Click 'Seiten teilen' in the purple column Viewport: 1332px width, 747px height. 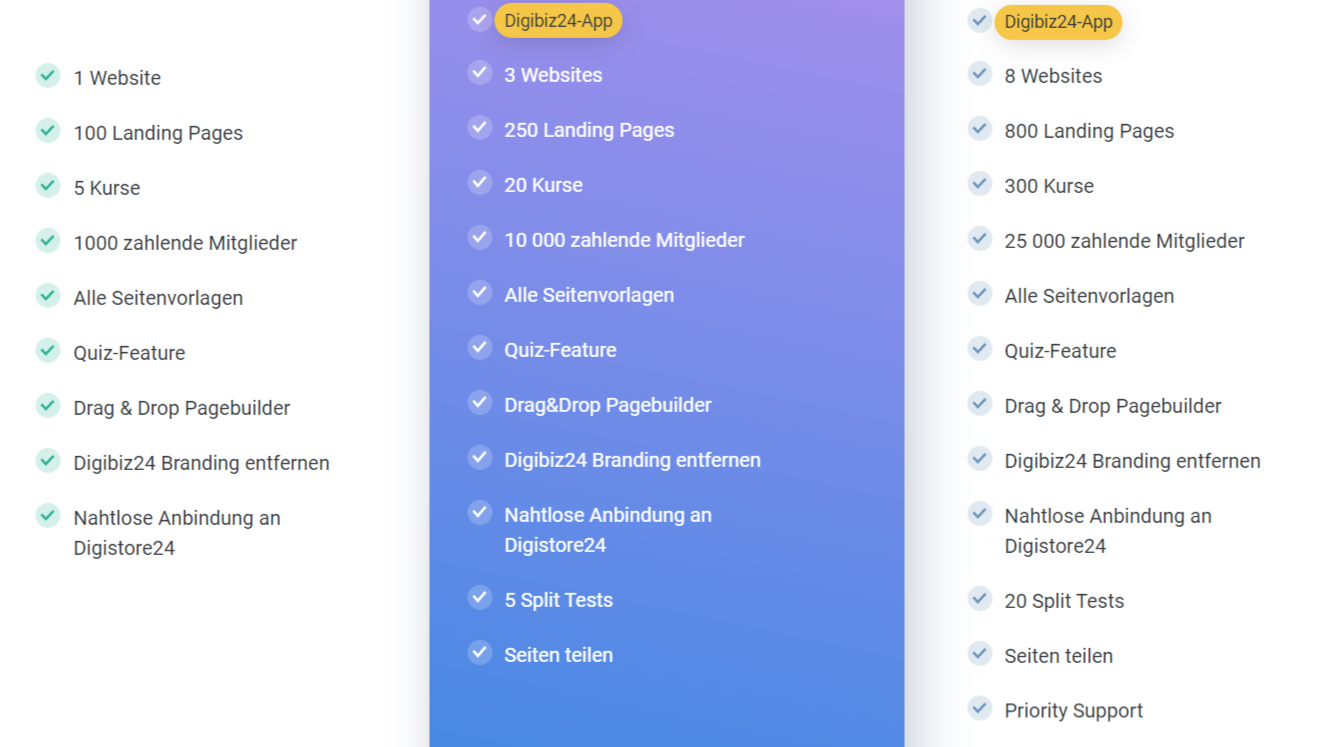point(558,655)
